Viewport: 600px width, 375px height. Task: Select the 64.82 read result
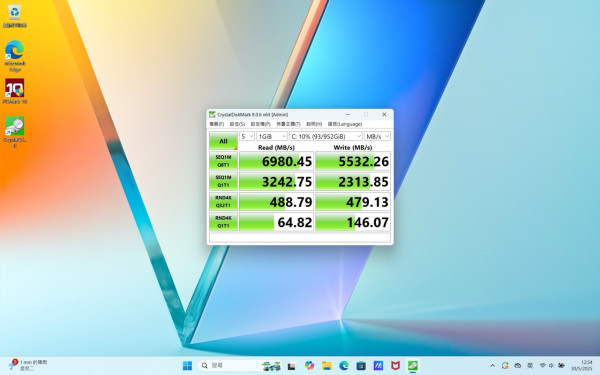pyautogui.click(x=276, y=222)
